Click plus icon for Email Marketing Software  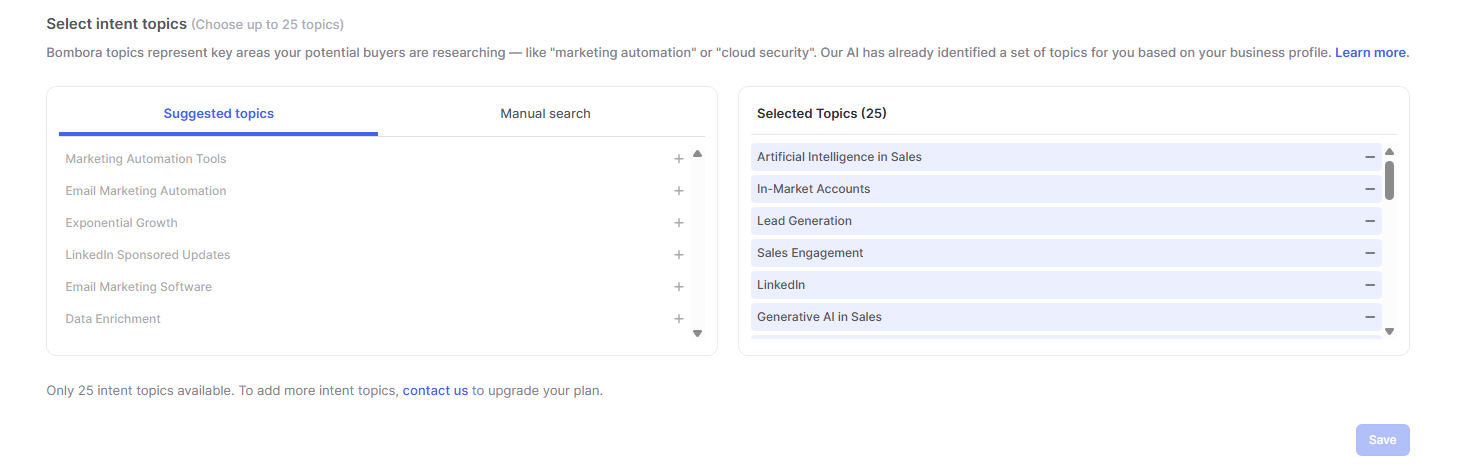(x=679, y=287)
